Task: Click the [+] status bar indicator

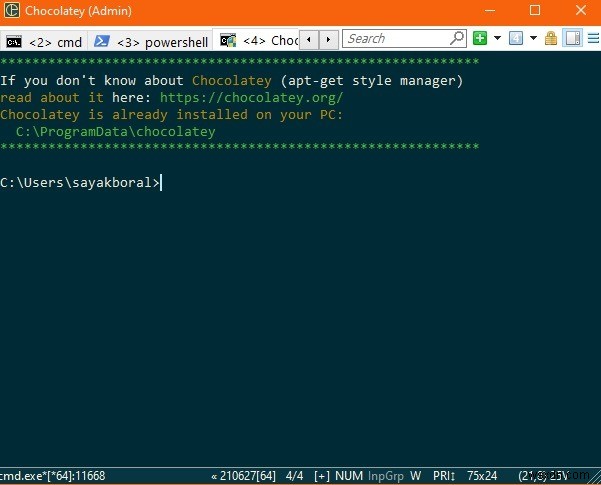Action: [322, 476]
